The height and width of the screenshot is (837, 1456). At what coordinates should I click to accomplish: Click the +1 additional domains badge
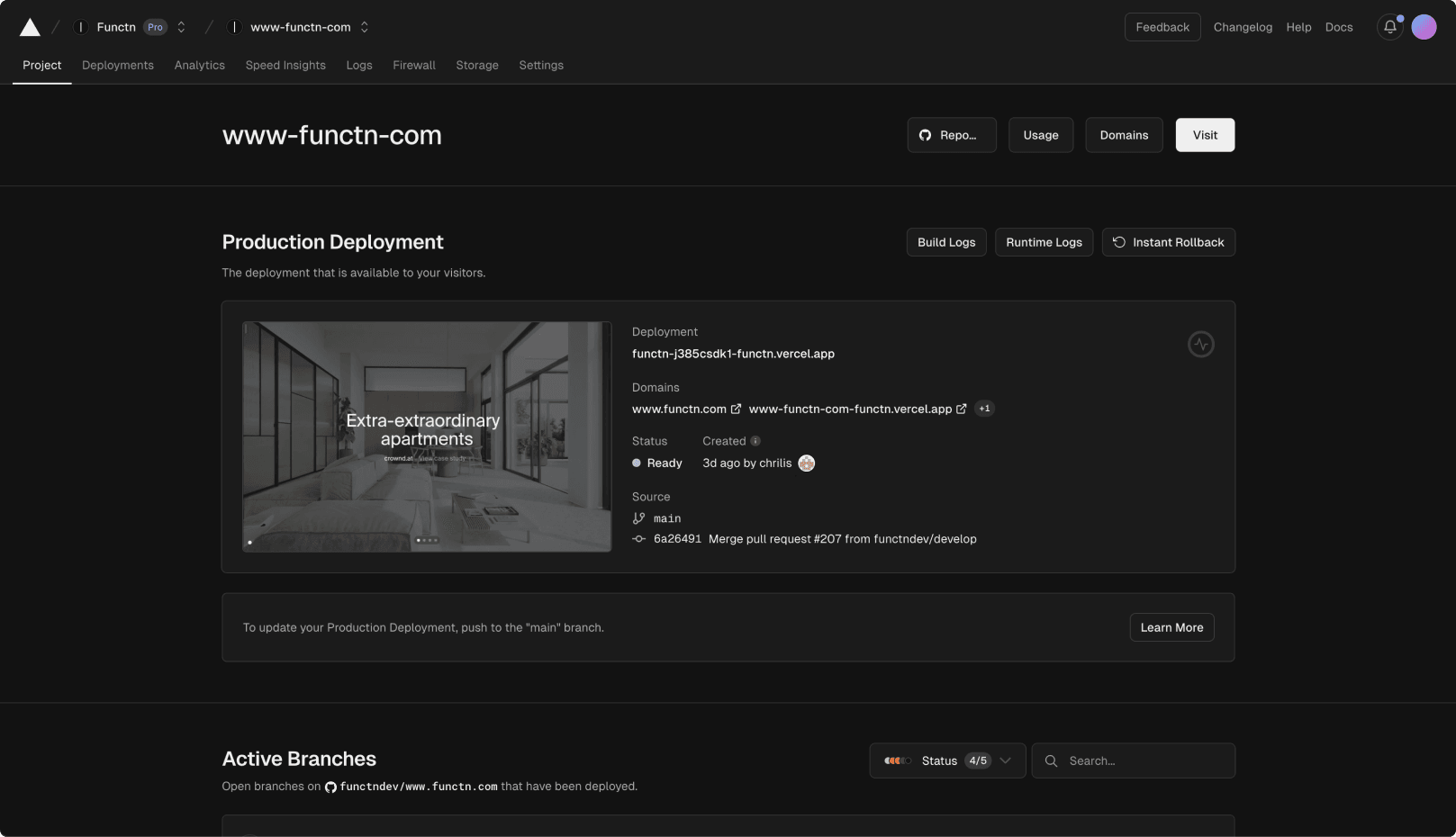coord(984,409)
